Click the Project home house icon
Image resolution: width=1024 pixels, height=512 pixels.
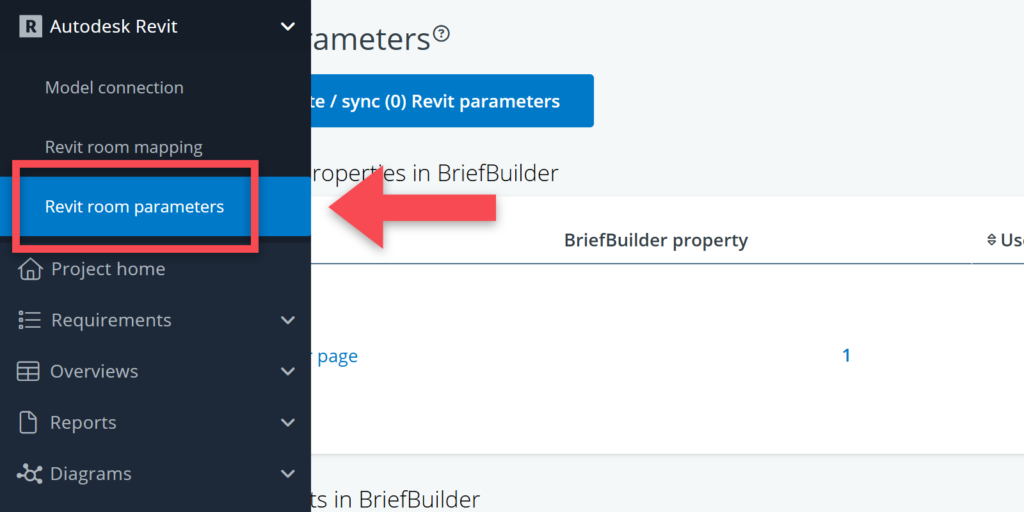(30, 269)
